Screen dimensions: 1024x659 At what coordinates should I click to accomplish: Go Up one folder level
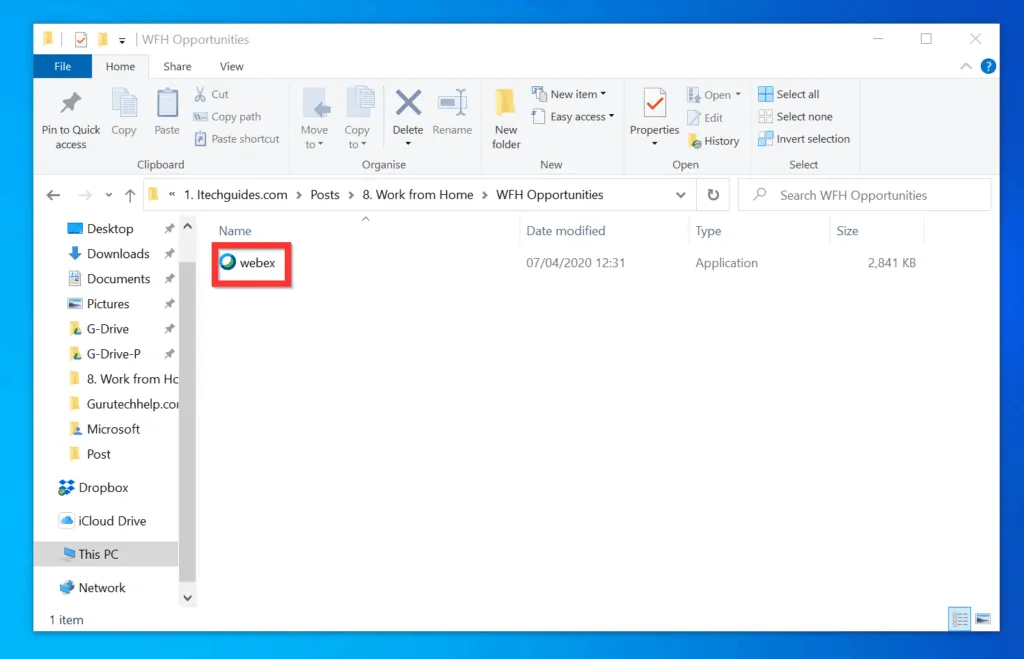[130, 195]
